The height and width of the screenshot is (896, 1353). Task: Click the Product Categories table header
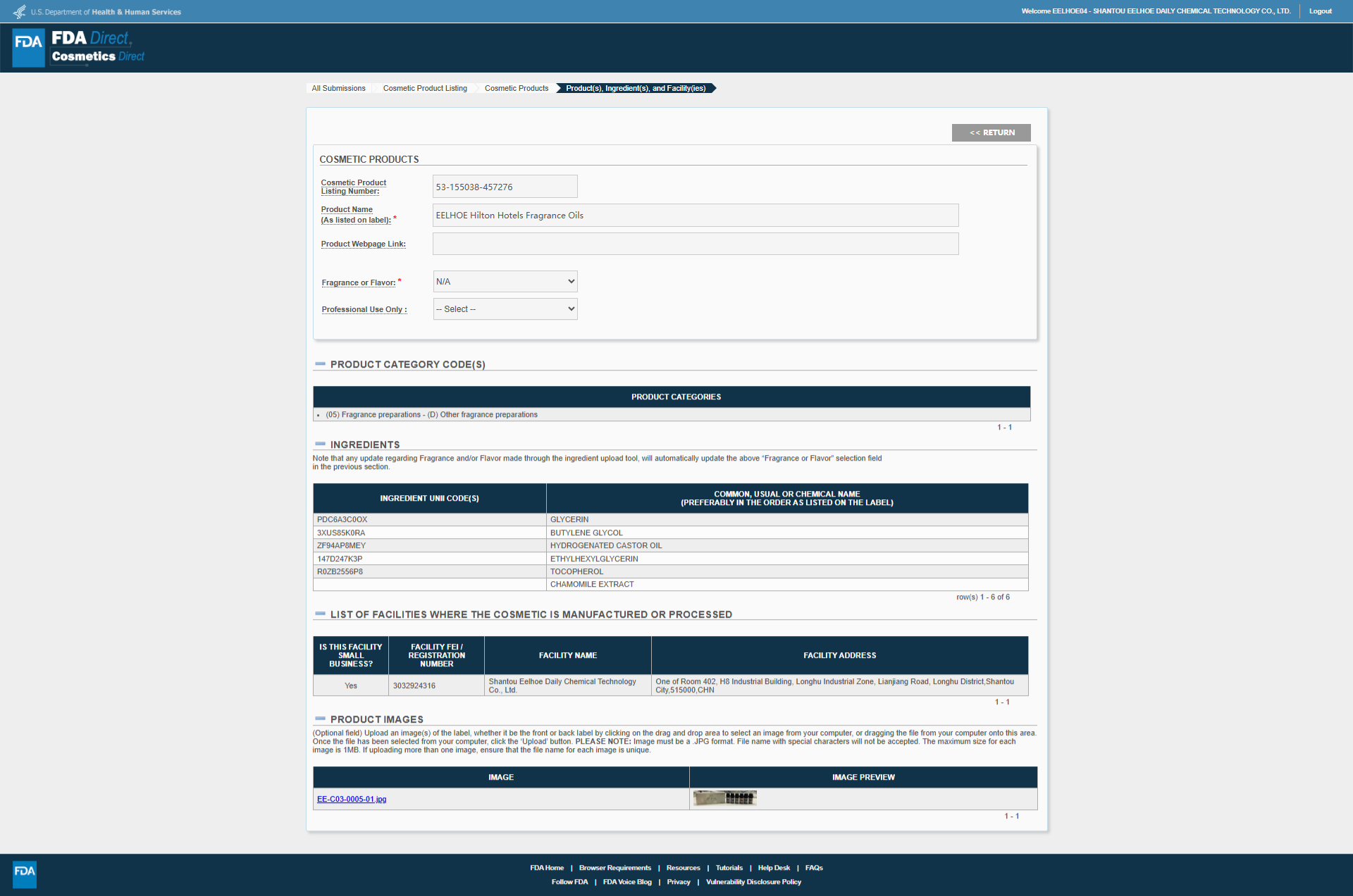672,397
